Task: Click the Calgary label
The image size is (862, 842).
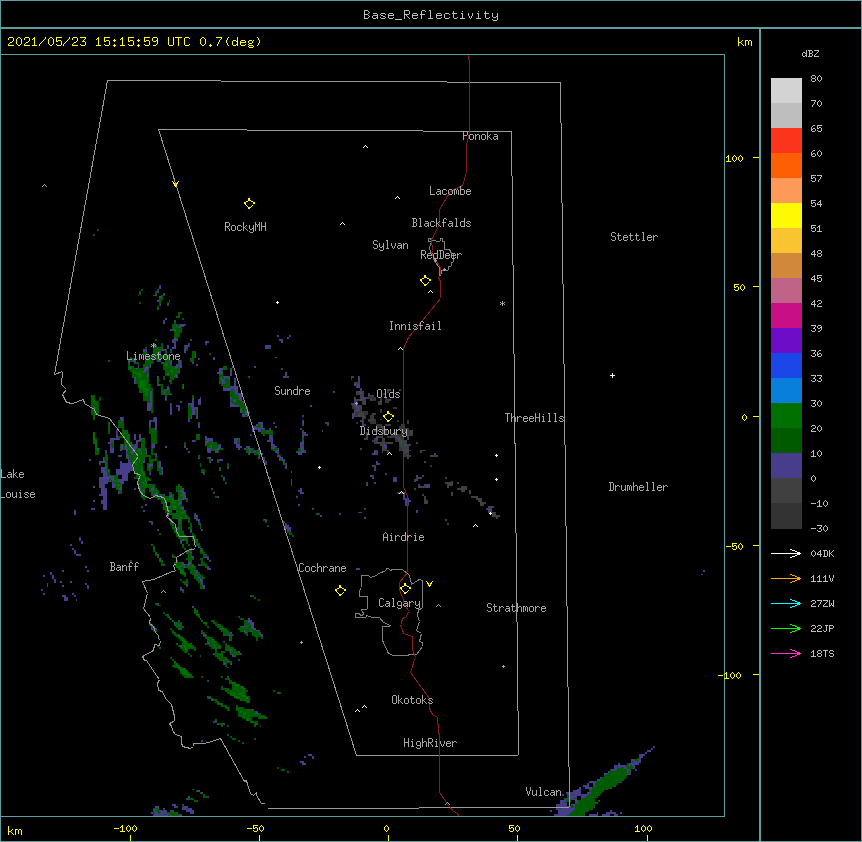Action: pos(400,603)
